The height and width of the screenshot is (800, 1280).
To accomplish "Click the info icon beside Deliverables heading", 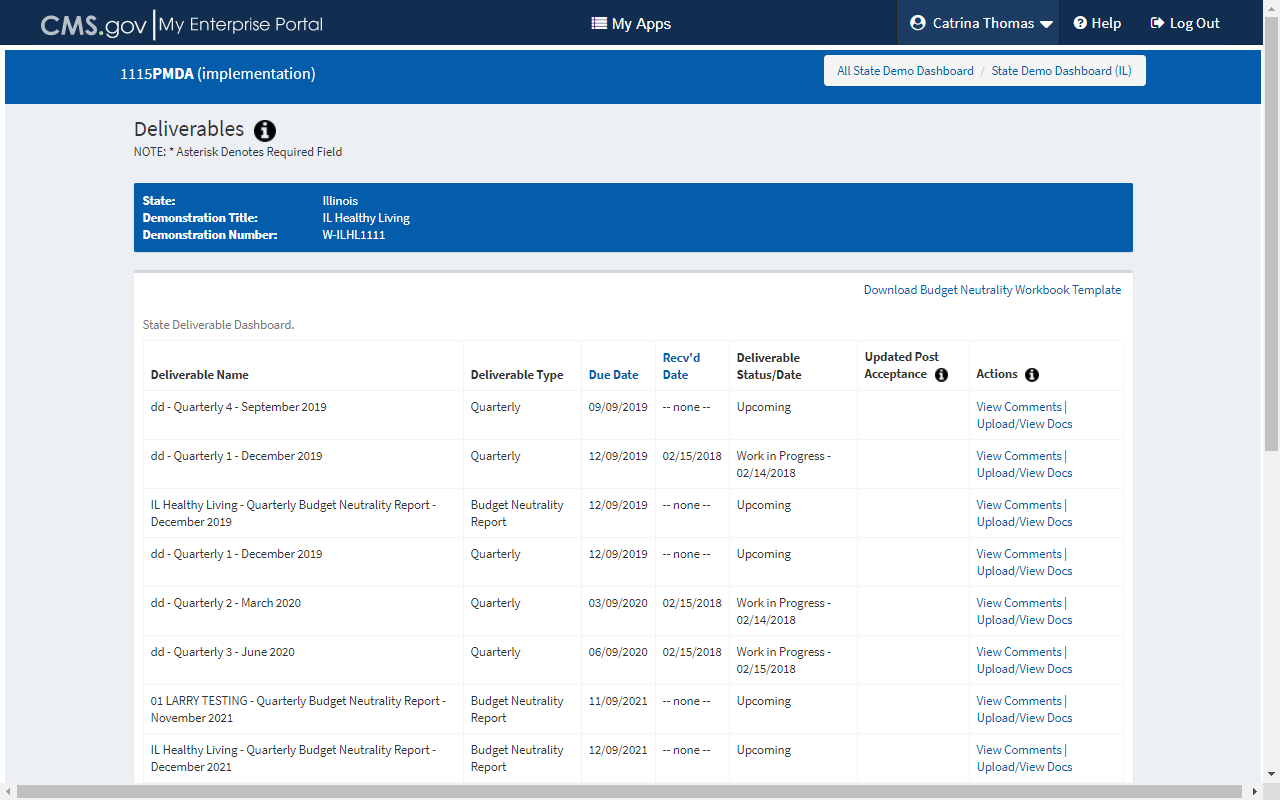I will click(x=265, y=131).
